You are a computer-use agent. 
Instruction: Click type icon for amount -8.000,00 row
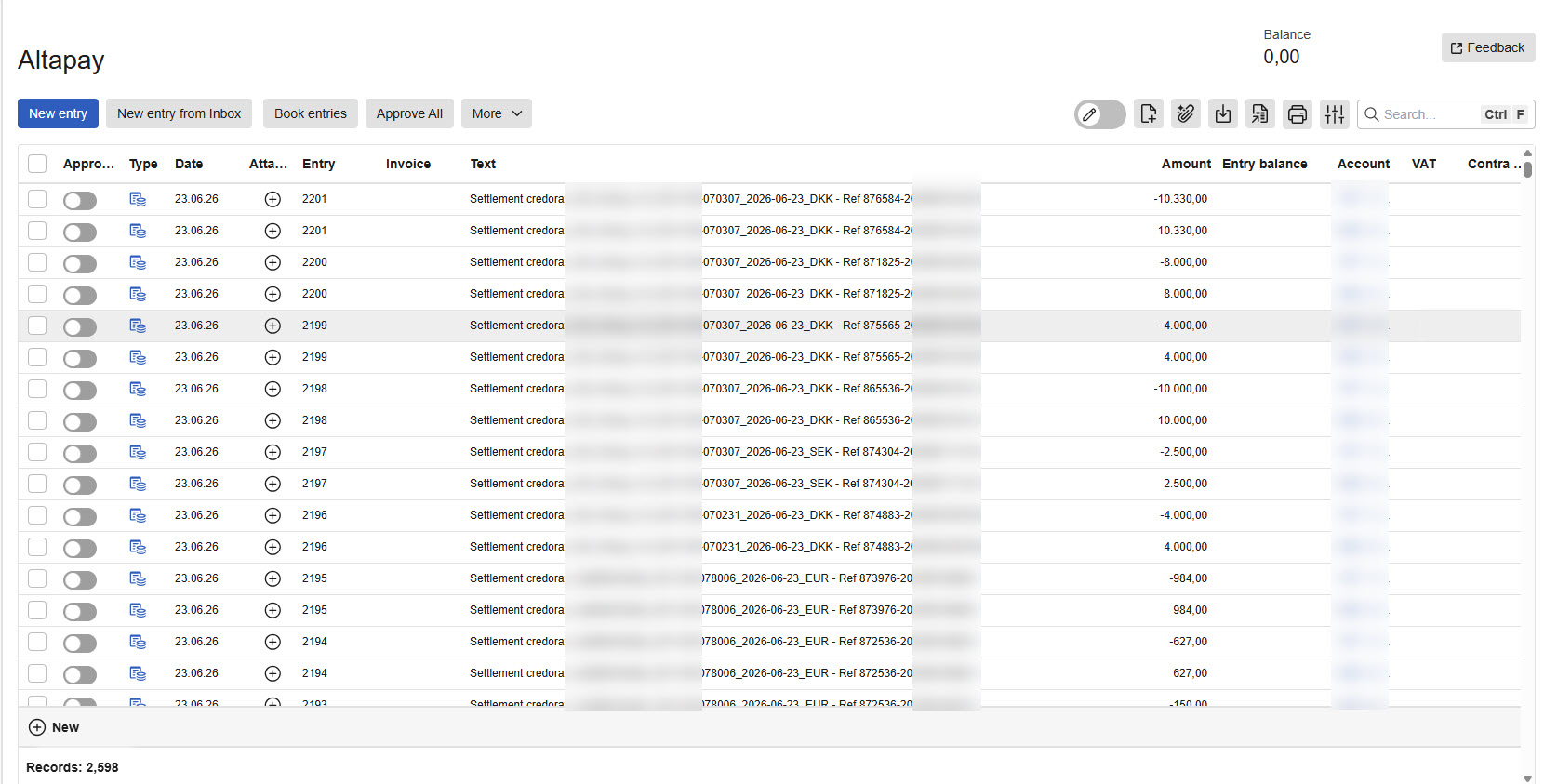138,262
